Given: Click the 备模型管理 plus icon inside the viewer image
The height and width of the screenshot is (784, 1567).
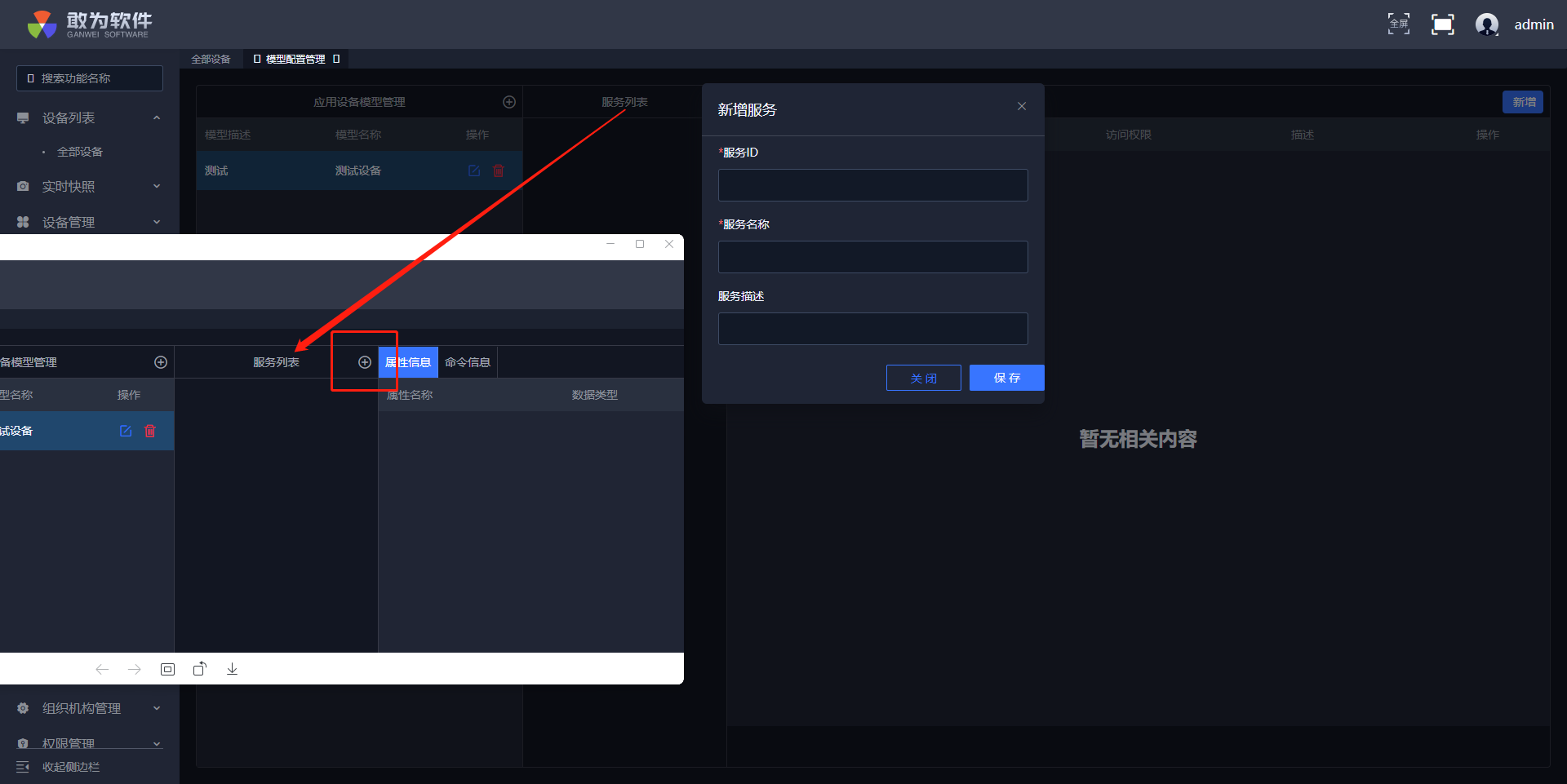Looking at the screenshot, I should (x=161, y=362).
